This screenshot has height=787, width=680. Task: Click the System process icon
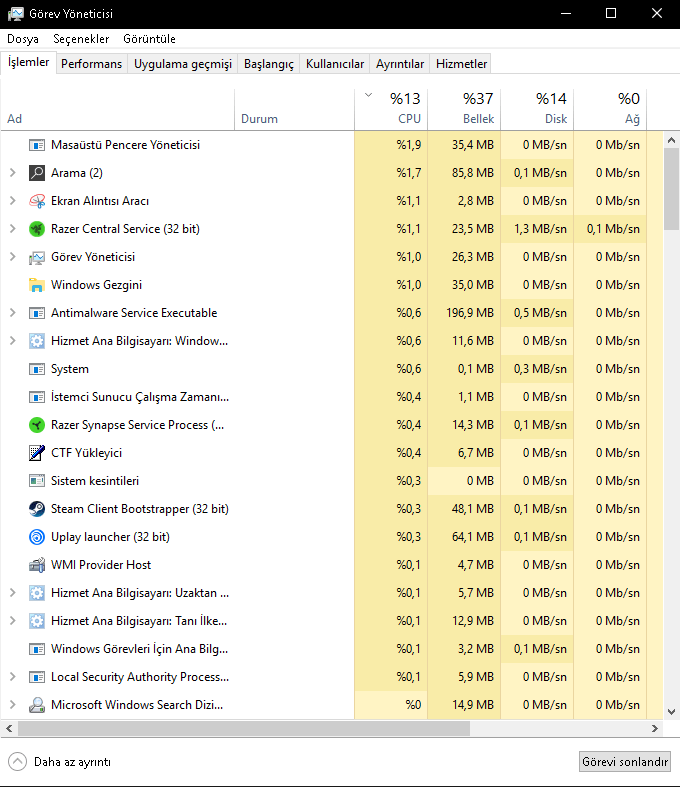pos(37,369)
